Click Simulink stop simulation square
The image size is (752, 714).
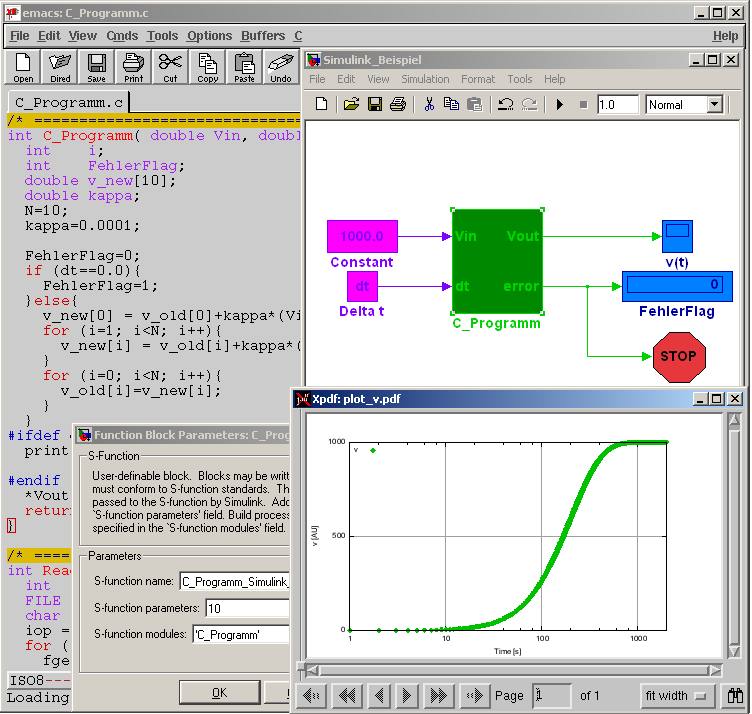point(583,105)
